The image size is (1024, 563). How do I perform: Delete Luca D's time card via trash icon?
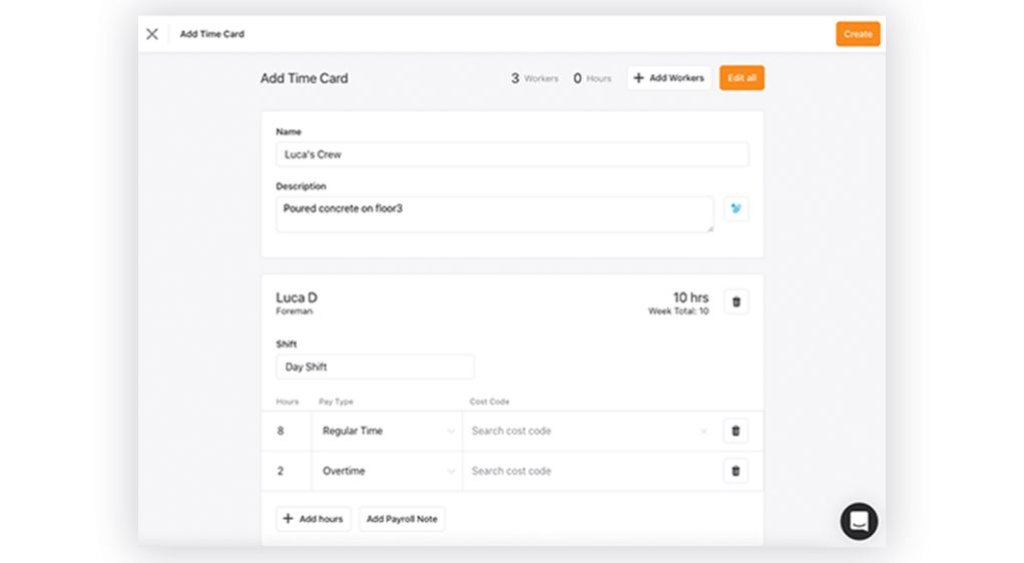click(736, 302)
